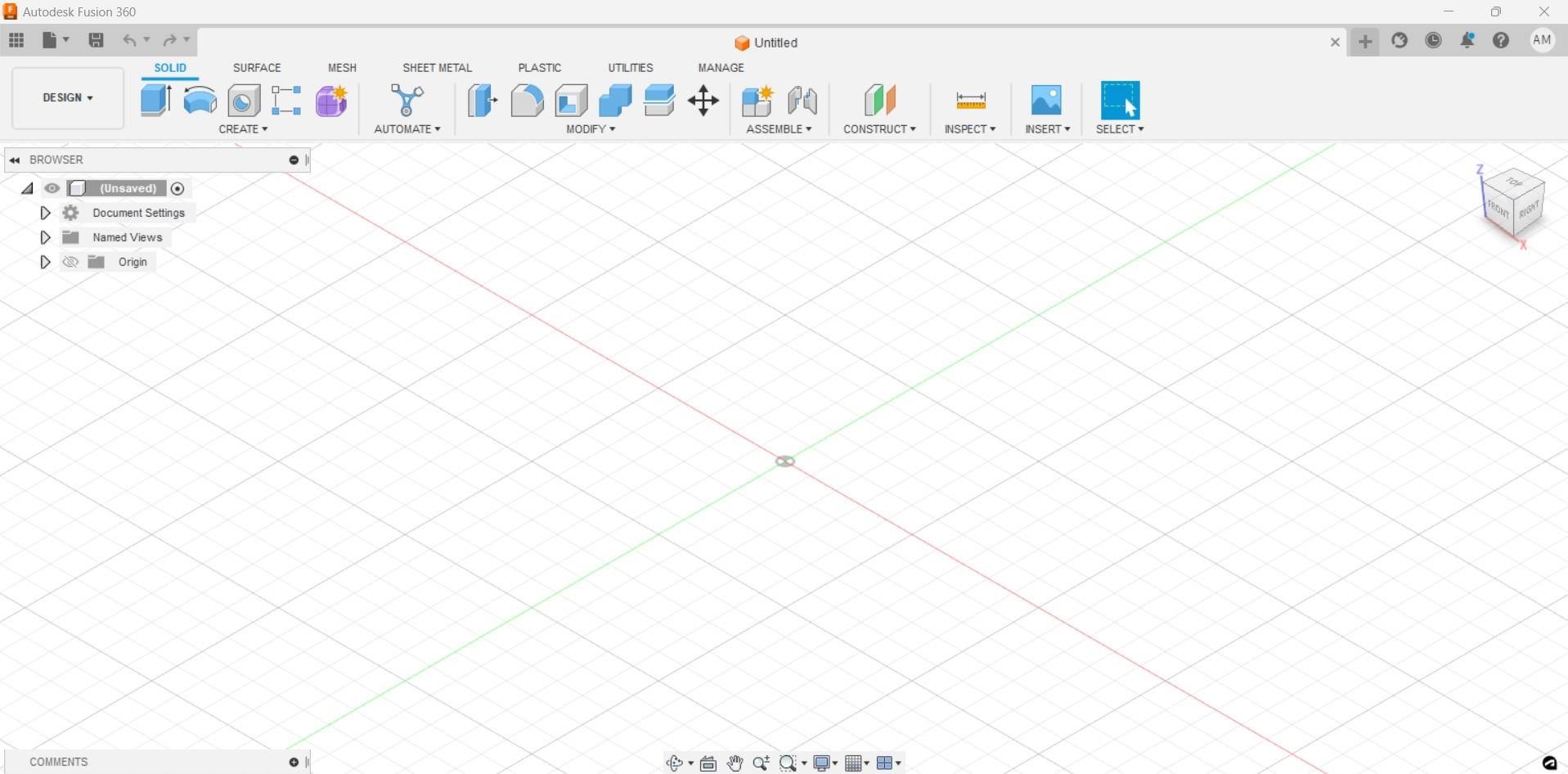Click the Insert image icon
1568x774 pixels.
1046,101
